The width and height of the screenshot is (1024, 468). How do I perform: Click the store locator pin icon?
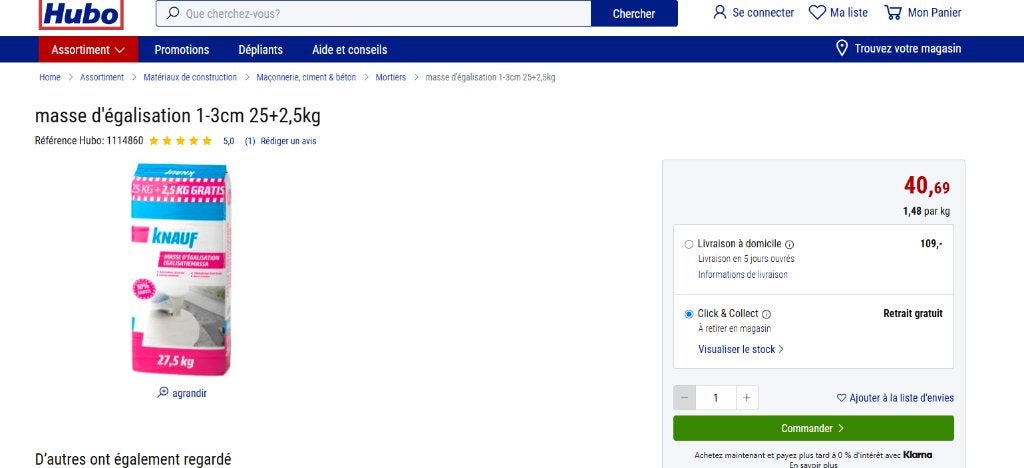tap(842, 48)
